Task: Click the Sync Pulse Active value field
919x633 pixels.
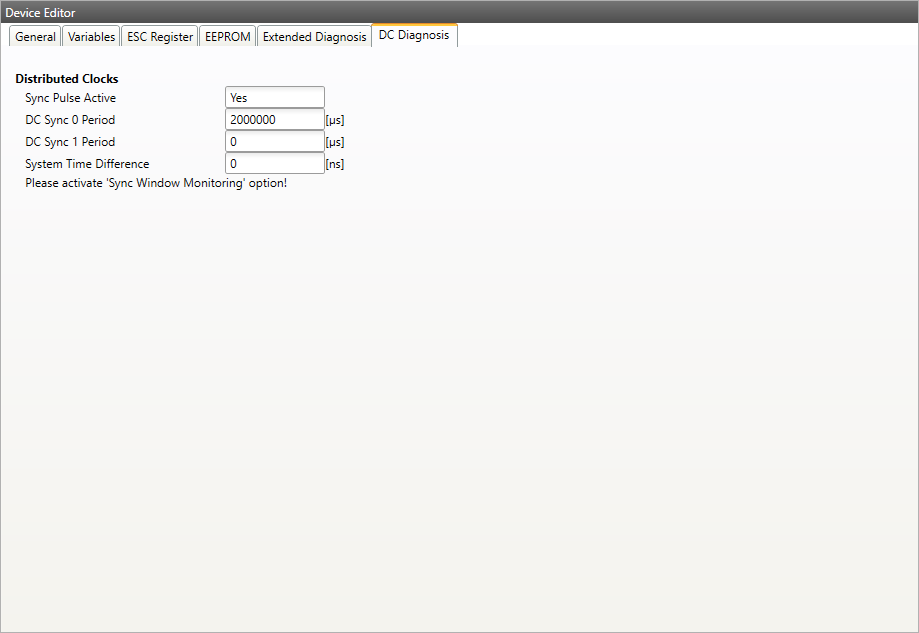Action: tap(275, 98)
